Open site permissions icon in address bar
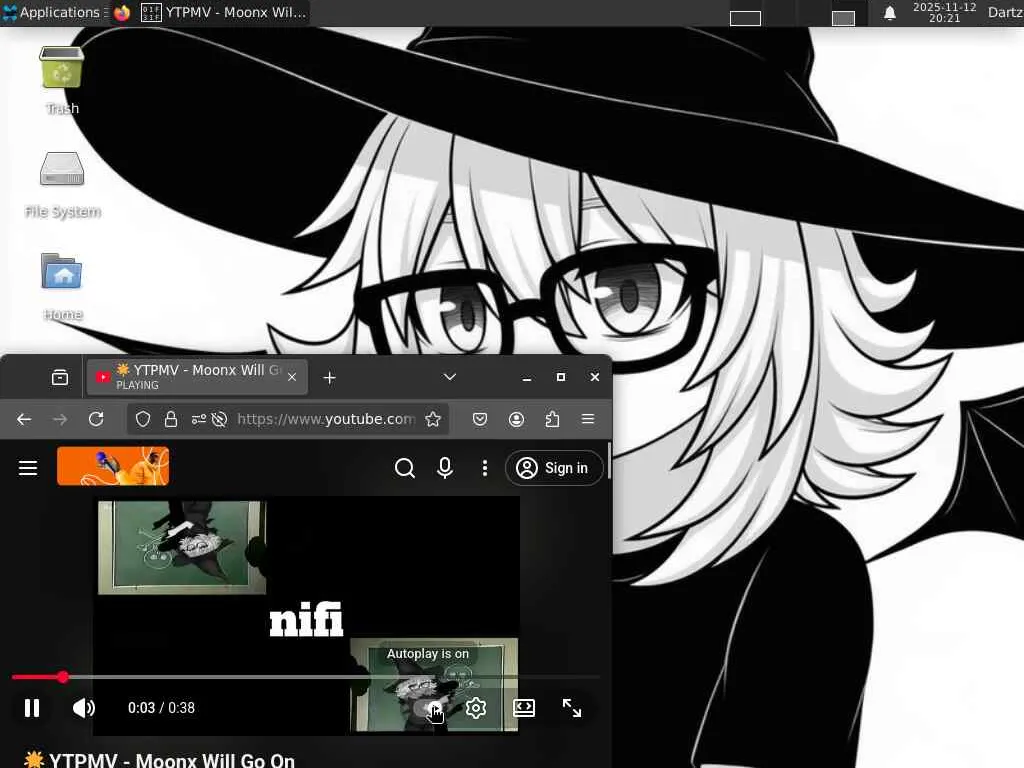 [x=199, y=419]
